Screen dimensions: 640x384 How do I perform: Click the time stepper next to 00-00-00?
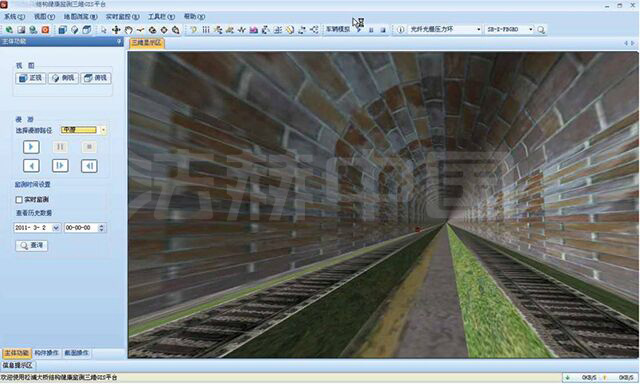pyautogui.click(x=101, y=228)
